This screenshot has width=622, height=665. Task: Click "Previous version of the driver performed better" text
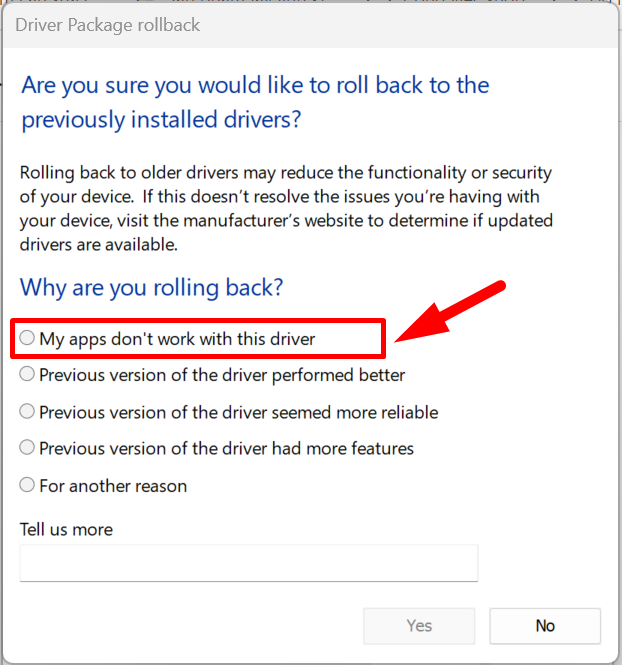222,375
